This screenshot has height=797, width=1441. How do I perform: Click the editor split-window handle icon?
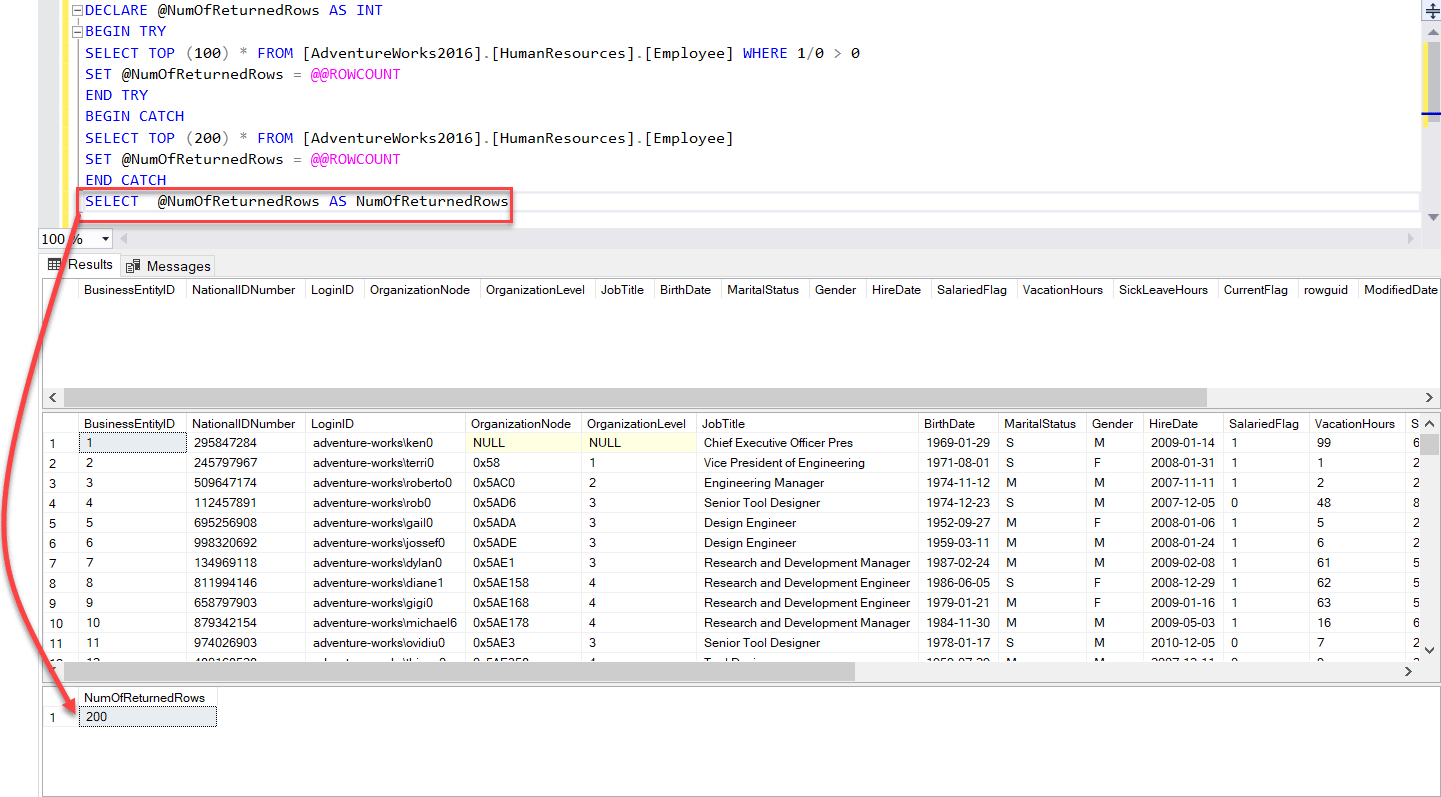[x=1431, y=10]
